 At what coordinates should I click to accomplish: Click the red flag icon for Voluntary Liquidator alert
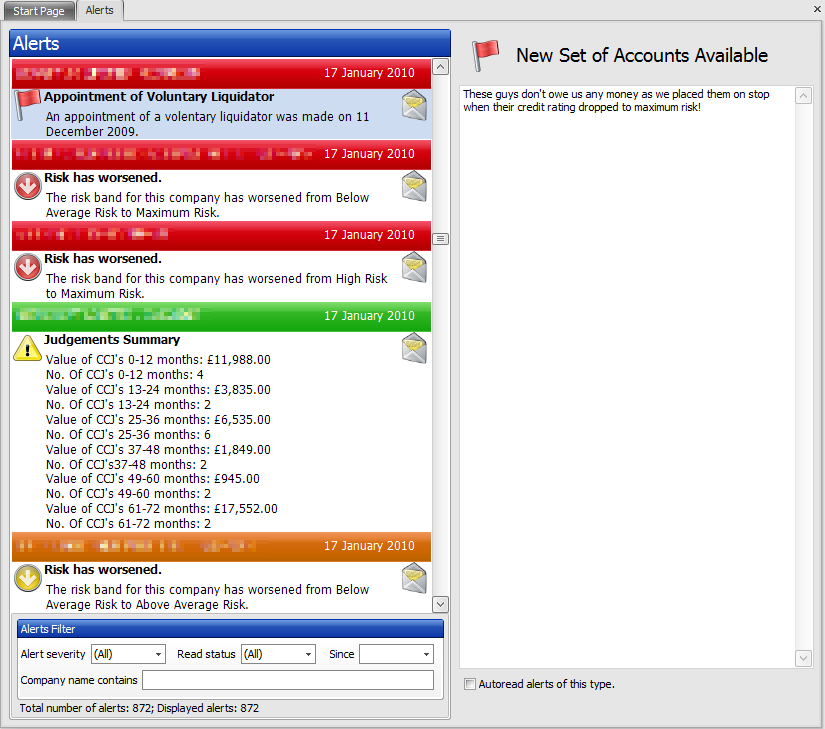click(x=28, y=102)
